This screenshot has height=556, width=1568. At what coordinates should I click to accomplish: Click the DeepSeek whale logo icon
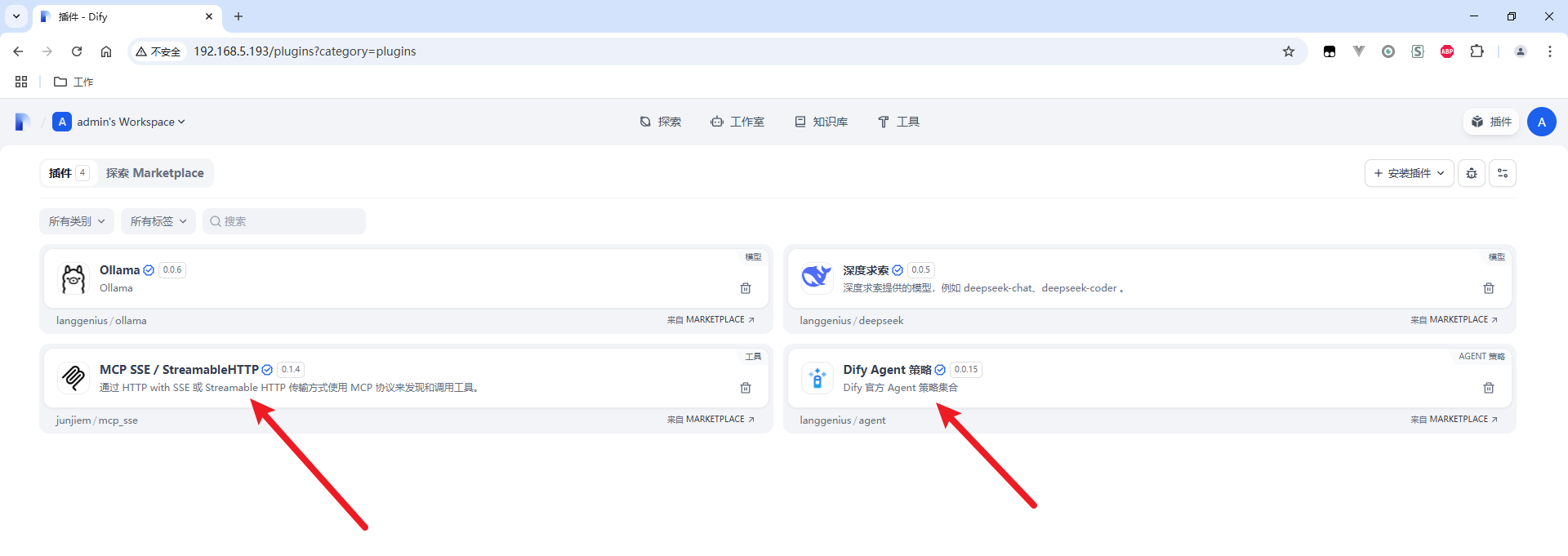[x=817, y=278]
